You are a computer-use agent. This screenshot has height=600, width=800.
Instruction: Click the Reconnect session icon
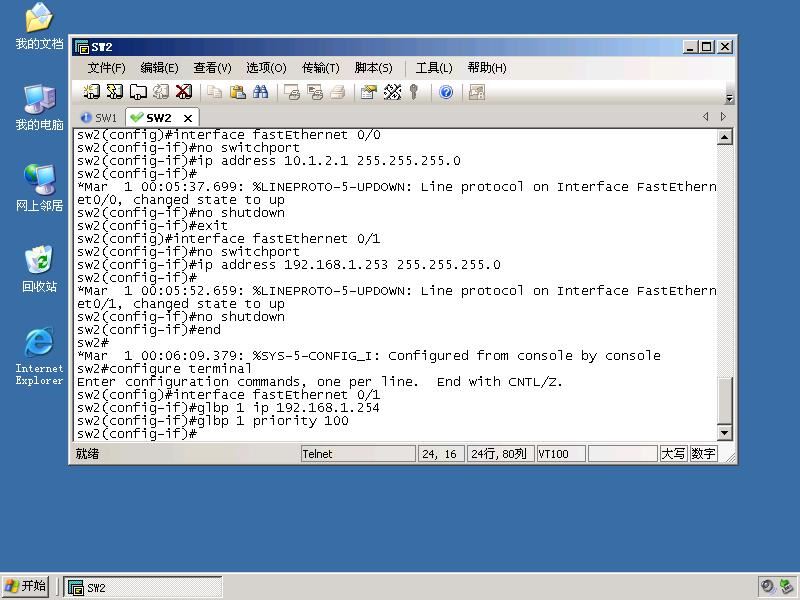[x=161, y=92]
